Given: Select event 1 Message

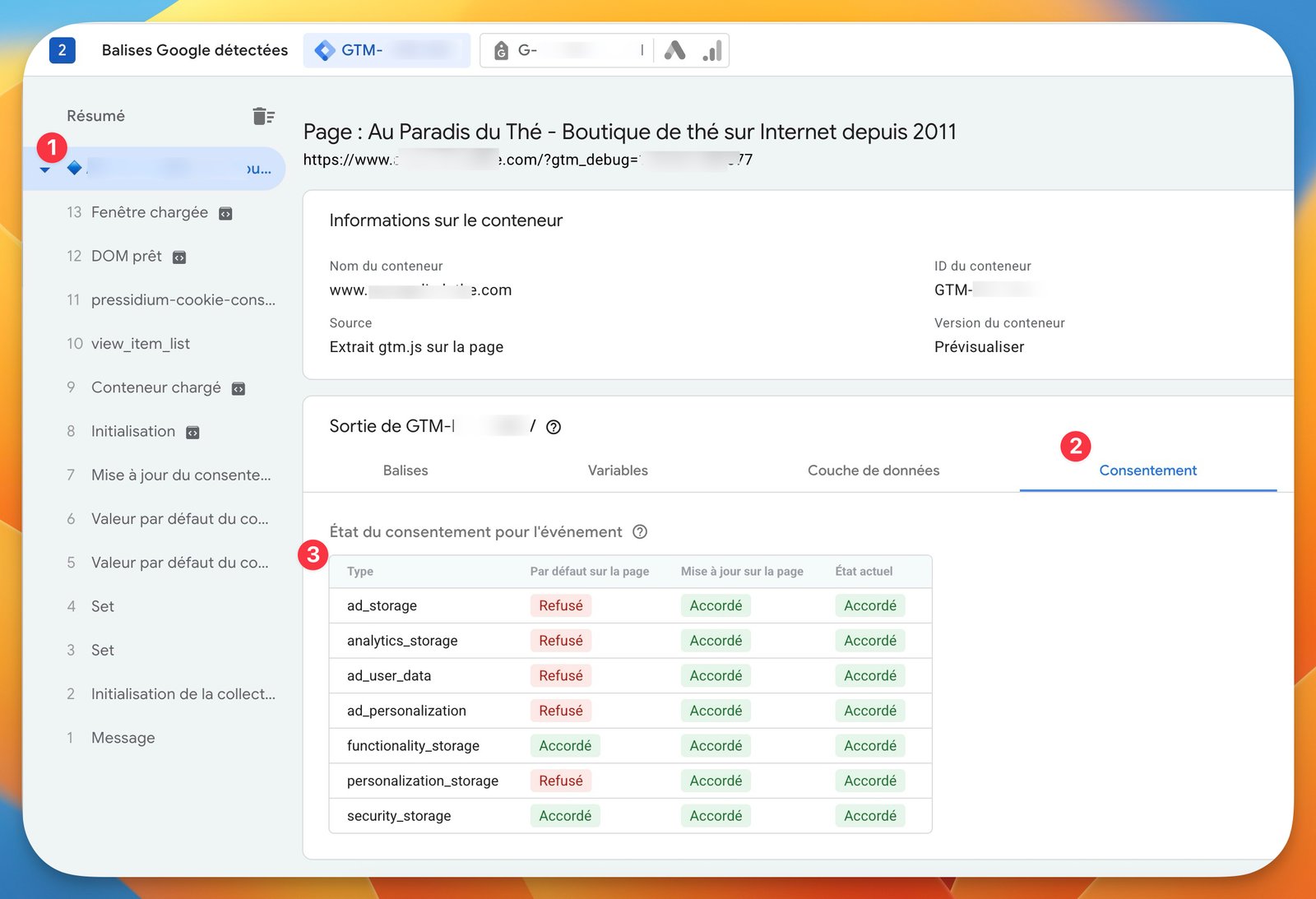Looking at the screenshot, I should point(111,738).
